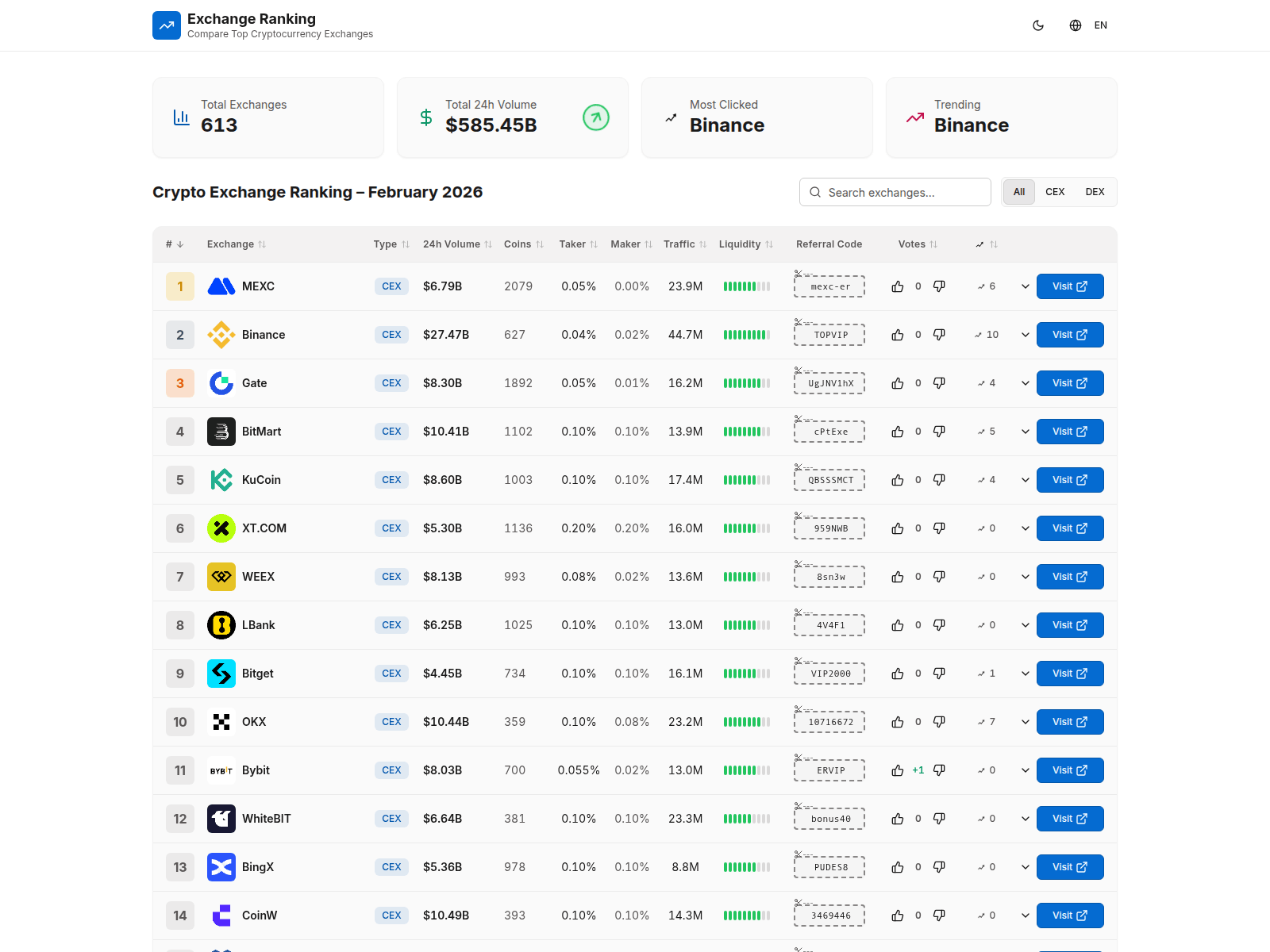This screenshot has height=952, width=1270.
Task: Open the language selector globe icon
Action: pyautogui.click(x=1076, y=25)
